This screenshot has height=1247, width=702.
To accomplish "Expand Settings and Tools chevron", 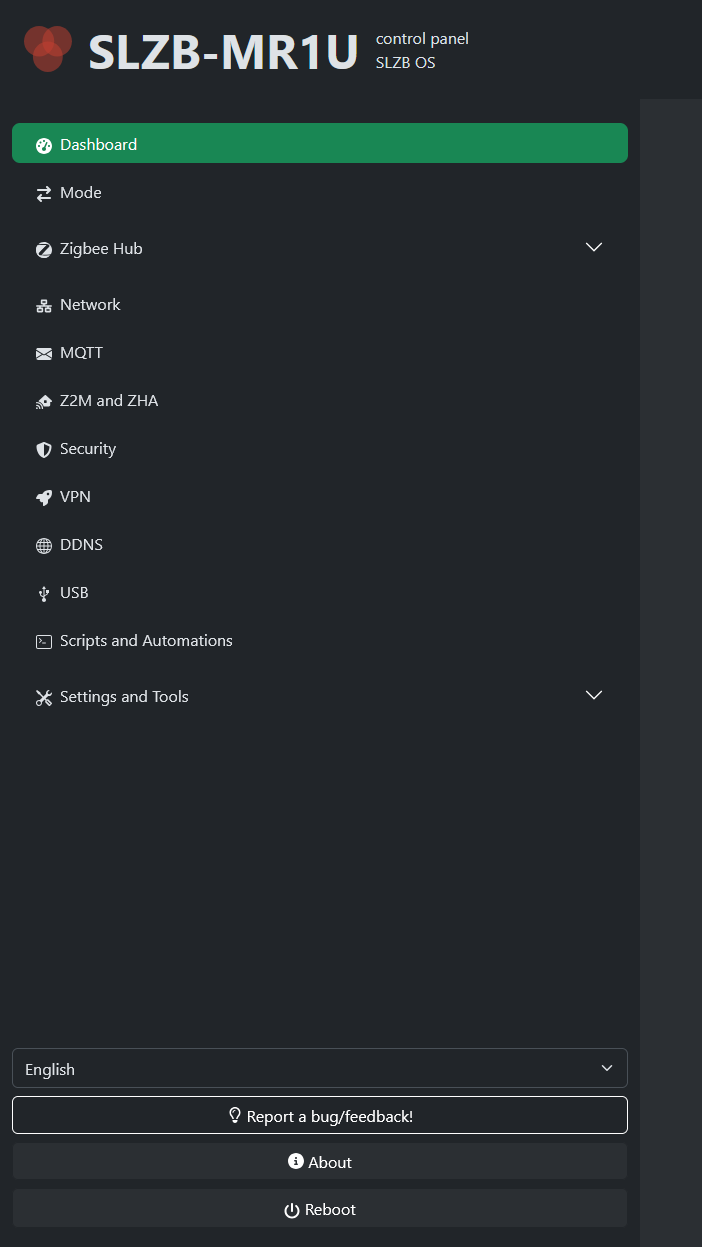I will pyautogui.click(x=593, y=696).
